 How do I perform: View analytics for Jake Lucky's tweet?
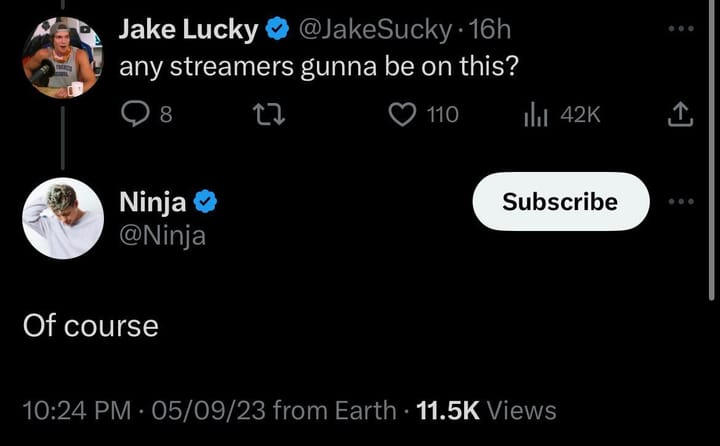tap(536, 116)
